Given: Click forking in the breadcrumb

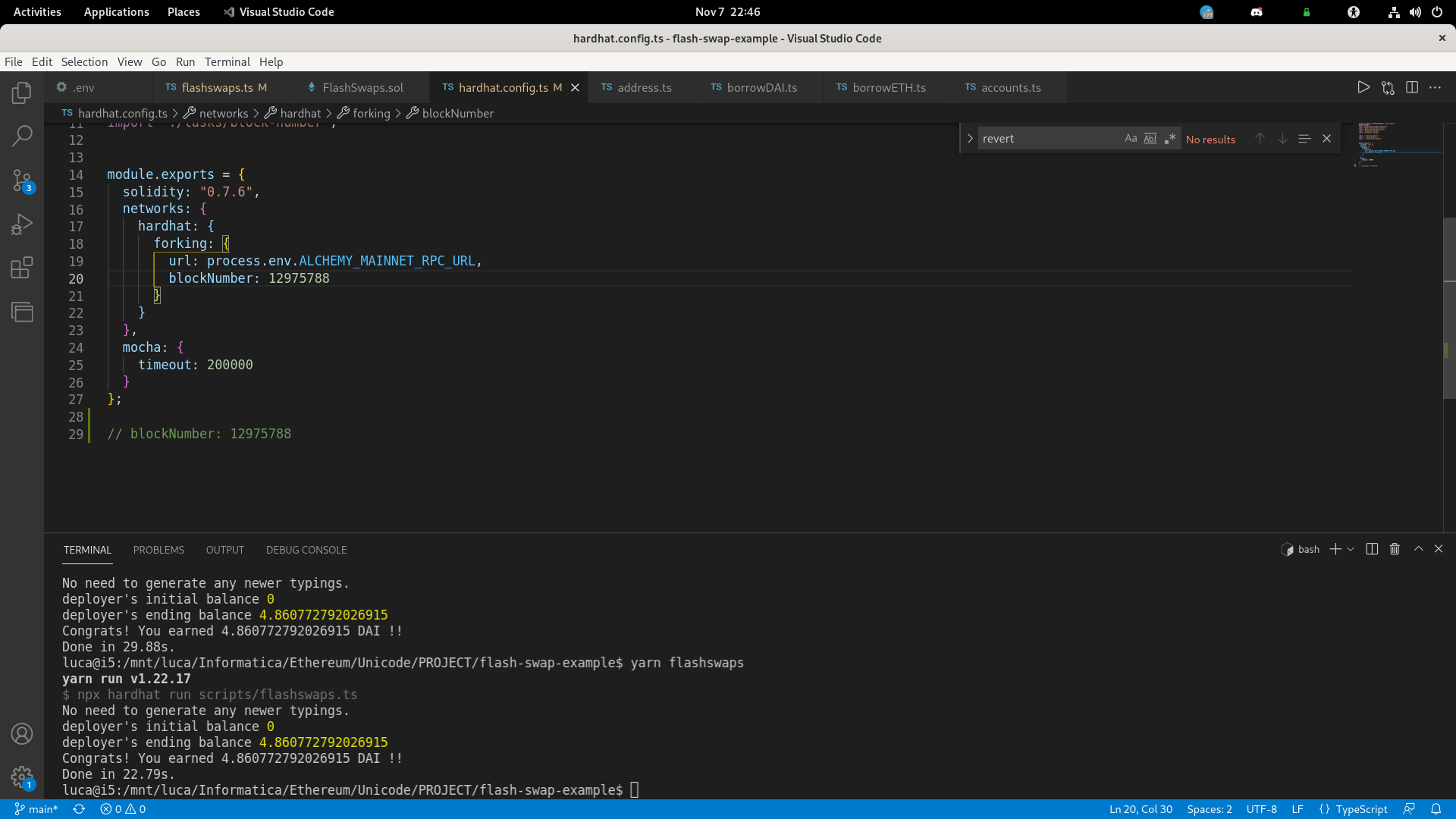Looking at the screenshot, I should click(372, 113).
